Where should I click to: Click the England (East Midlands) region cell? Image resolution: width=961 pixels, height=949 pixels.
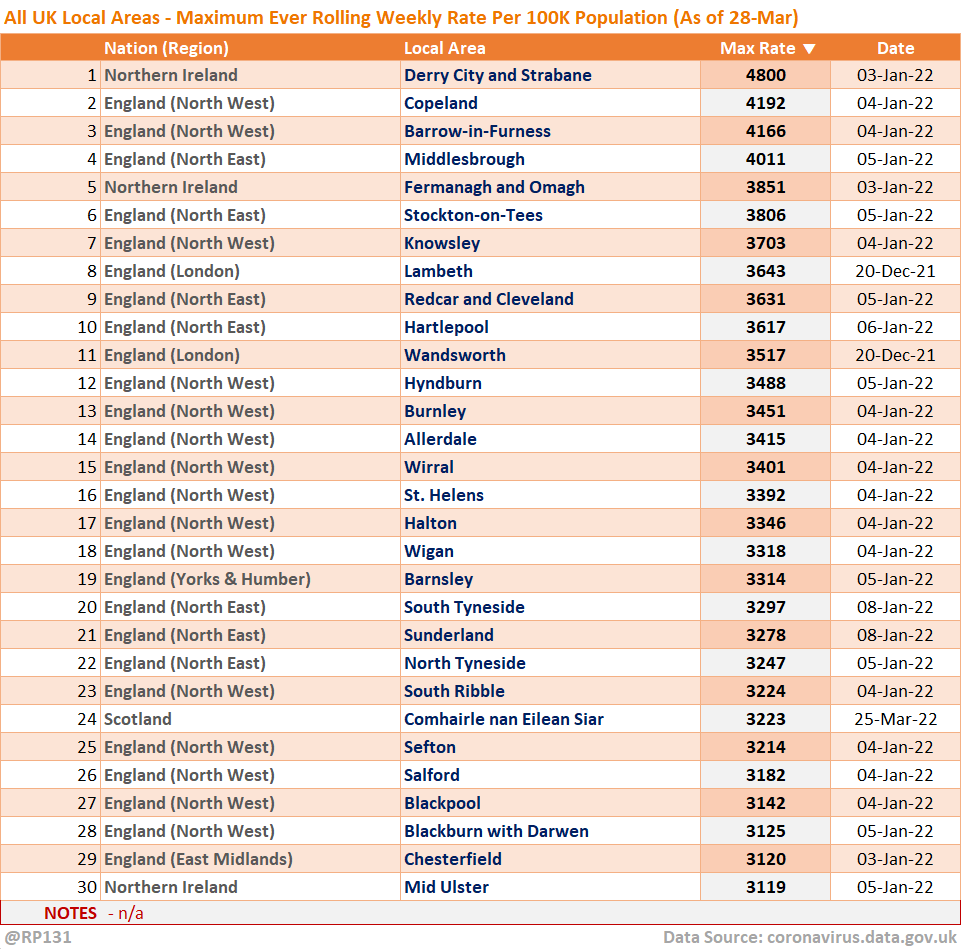(x=198, y=859)
